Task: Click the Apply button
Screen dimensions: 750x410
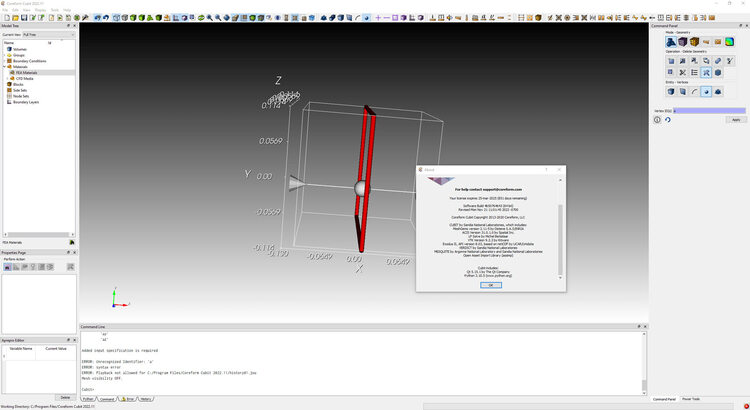Action: tap(736, 119)
